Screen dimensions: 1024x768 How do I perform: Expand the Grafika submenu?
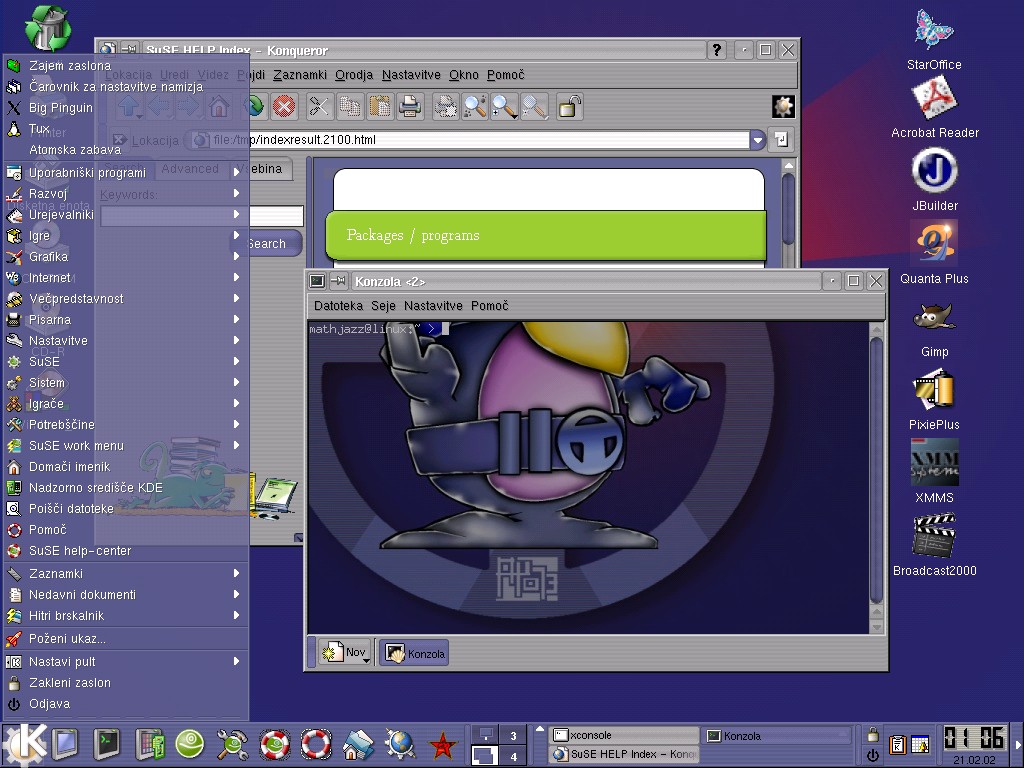(x=126, y=256)
